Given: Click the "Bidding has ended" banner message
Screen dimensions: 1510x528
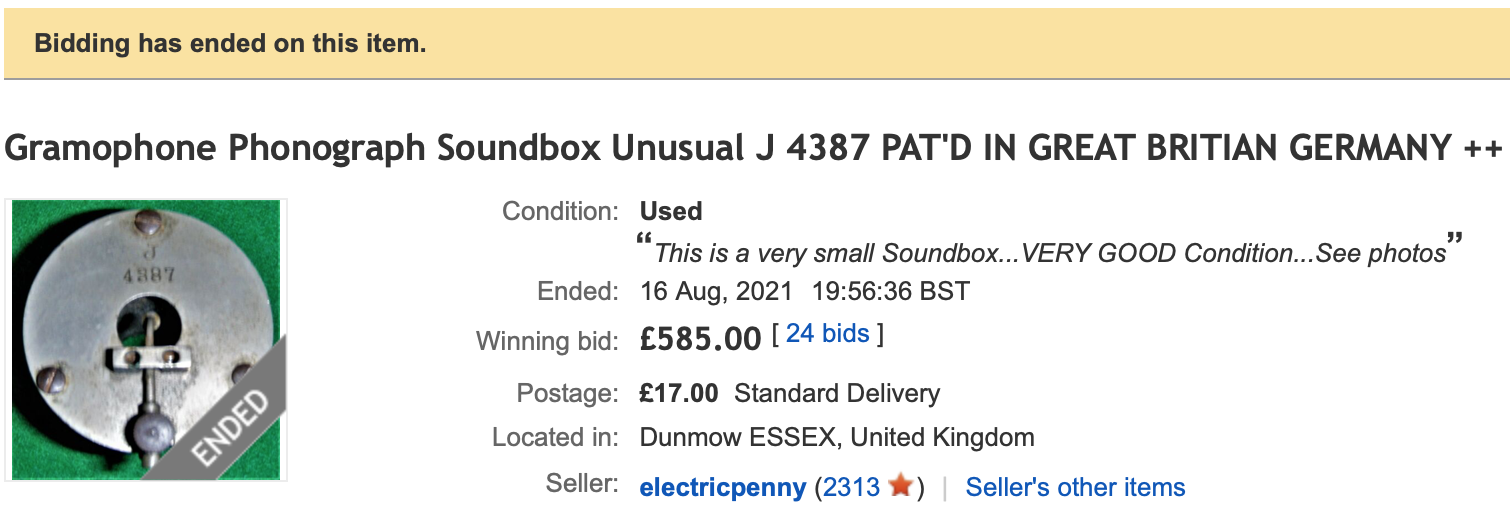Looking at the screenshot, I should pyautogui.click(x=230, y=44).
